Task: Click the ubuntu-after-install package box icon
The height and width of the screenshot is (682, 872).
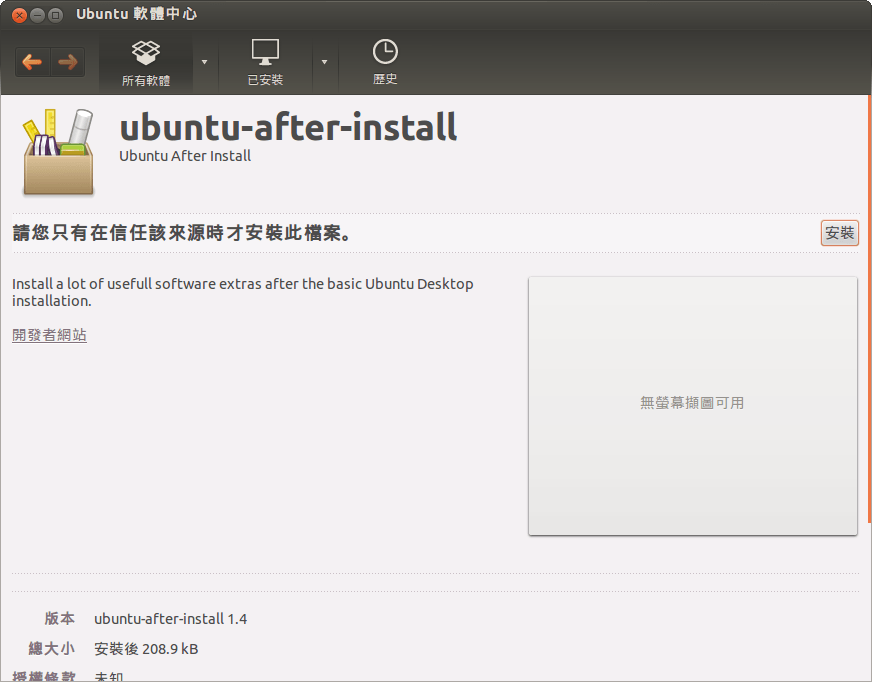Action: click(58, 152)
